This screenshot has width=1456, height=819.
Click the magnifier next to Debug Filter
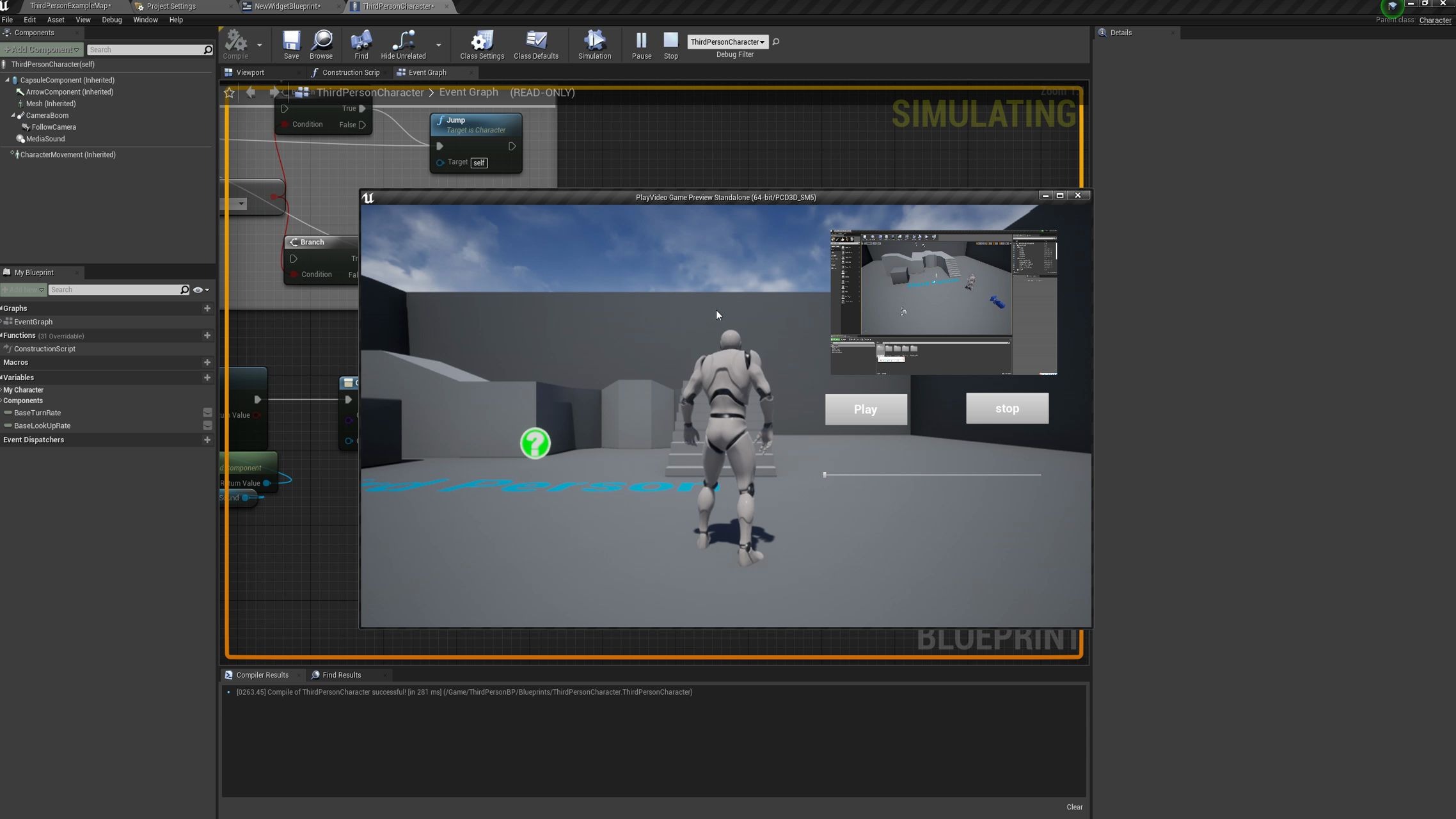coord(776,42)
